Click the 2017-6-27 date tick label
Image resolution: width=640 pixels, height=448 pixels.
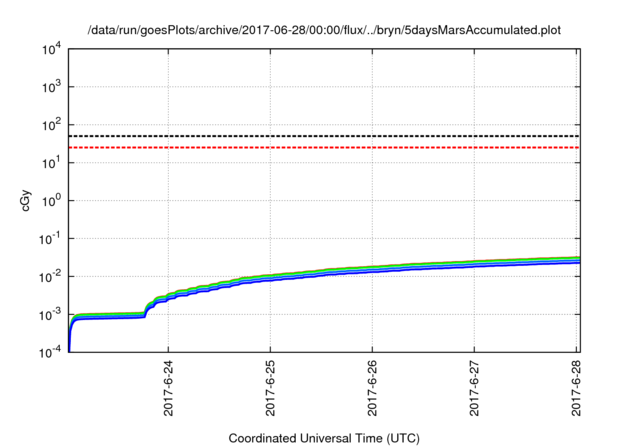(x=474, y=388)
